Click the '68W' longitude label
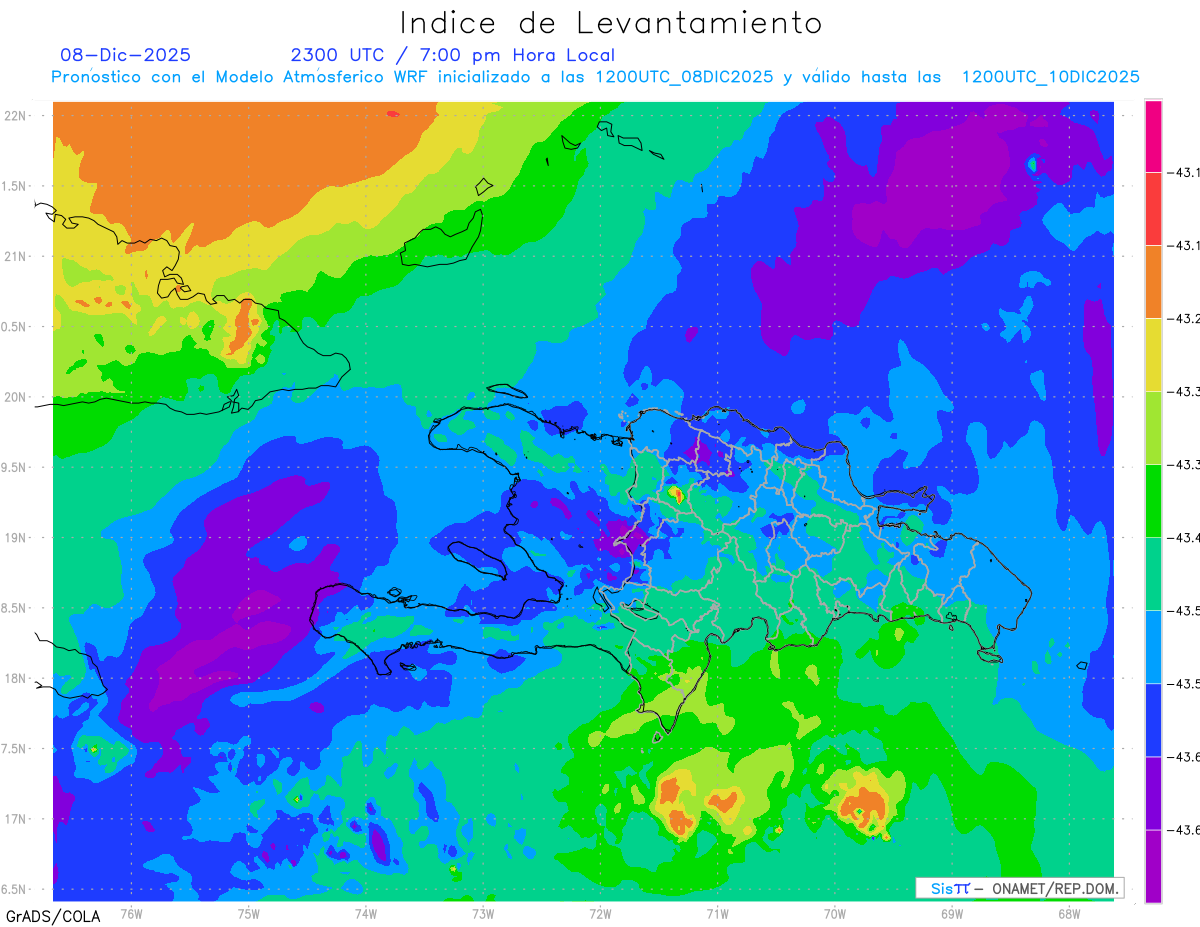The height and width of the screenshot is (927, 1200). [1069, 913]
